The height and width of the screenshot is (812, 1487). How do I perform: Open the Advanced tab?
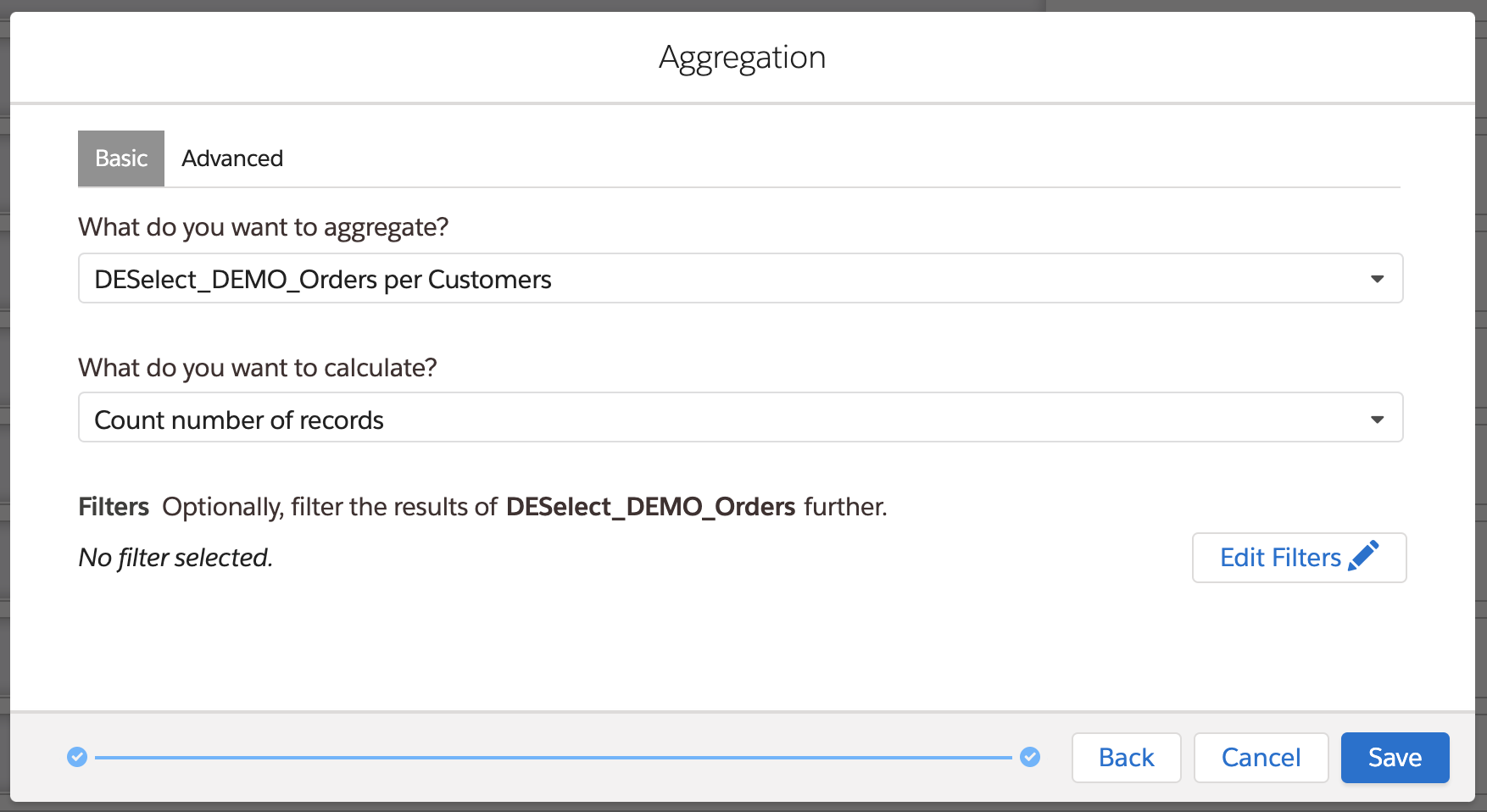click(232, 159)
